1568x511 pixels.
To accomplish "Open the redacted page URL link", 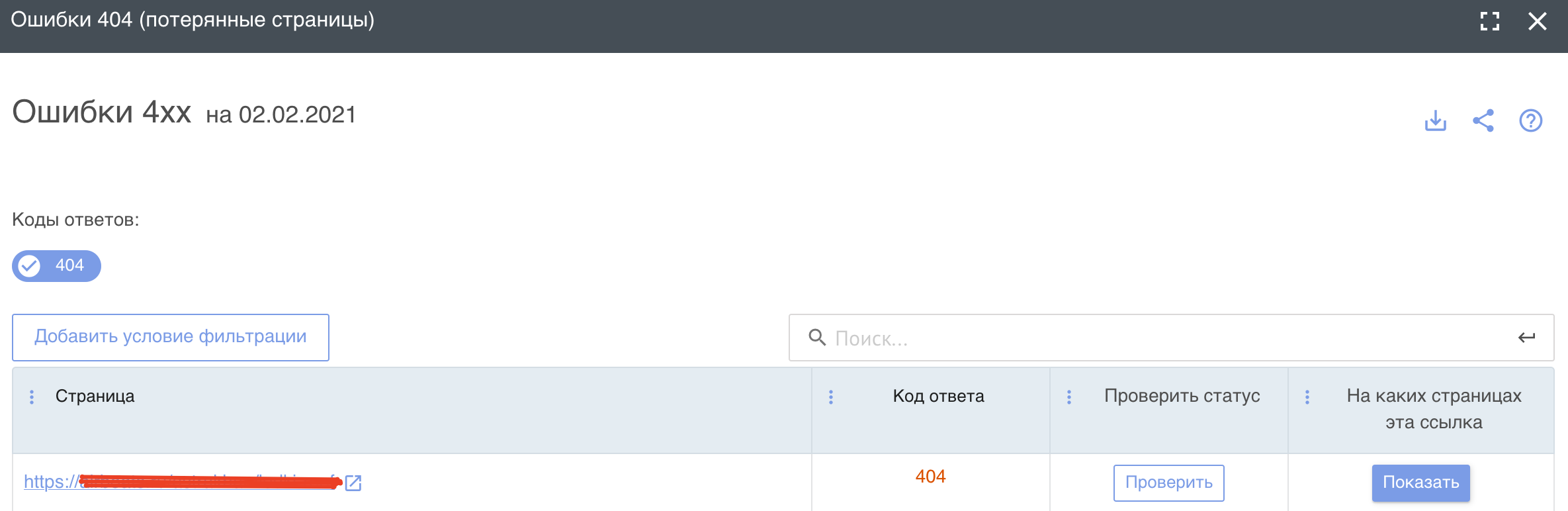I will pyautogui.click(x=179, y=482).
